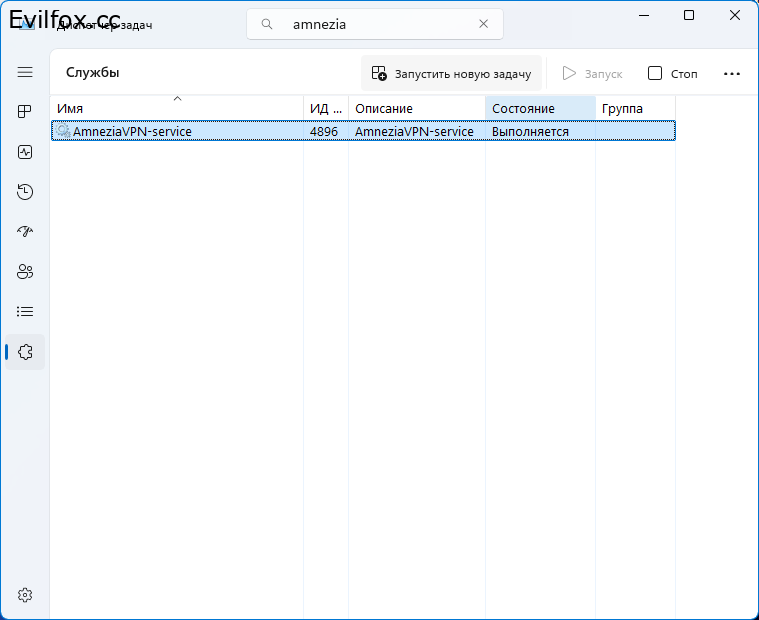Sort by the 'ИД' process ID column
This screenshot has height=620, width=759.
[x=325, y=108]
